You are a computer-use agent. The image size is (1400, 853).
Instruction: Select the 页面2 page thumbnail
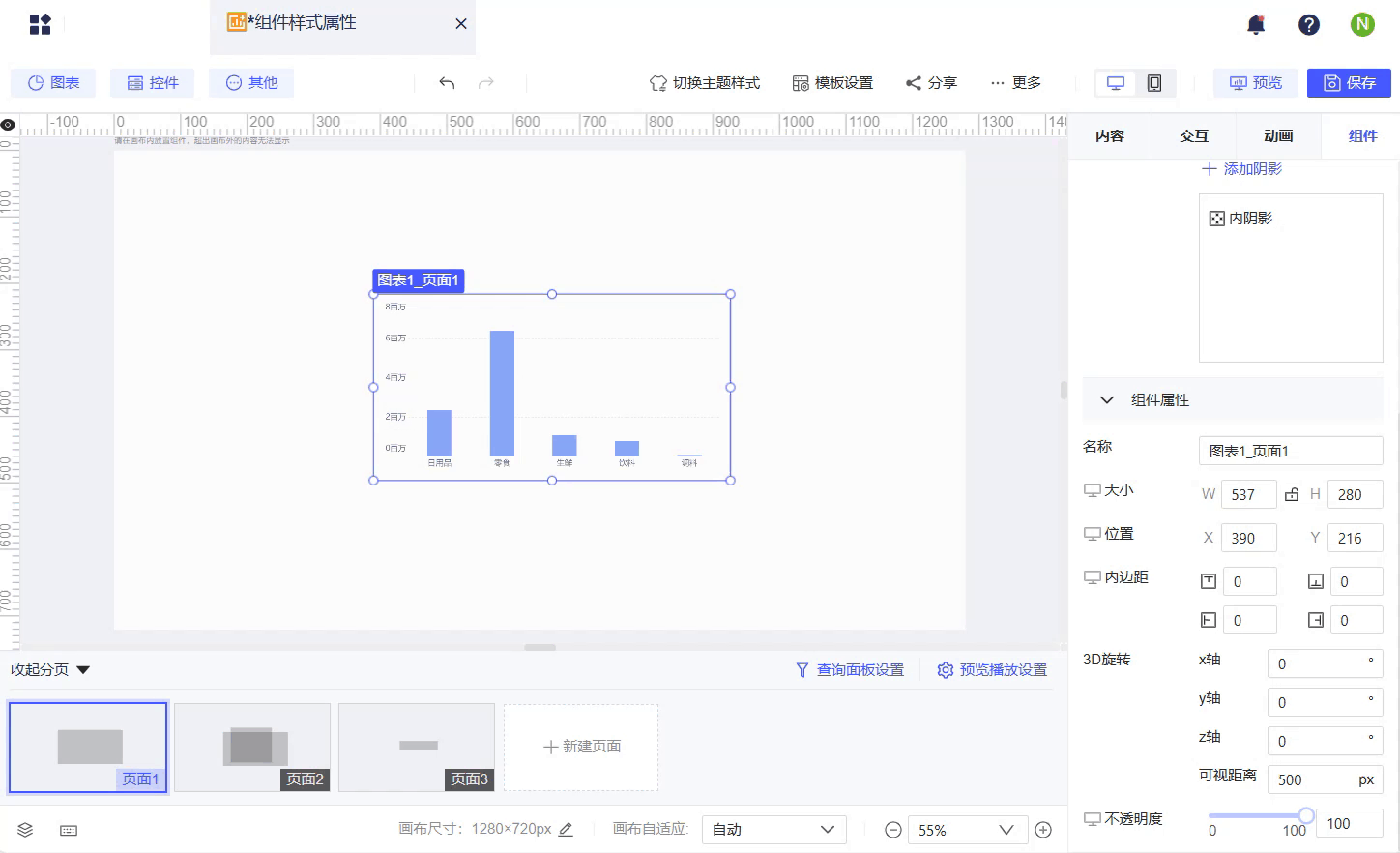click(x=251, y=745)
